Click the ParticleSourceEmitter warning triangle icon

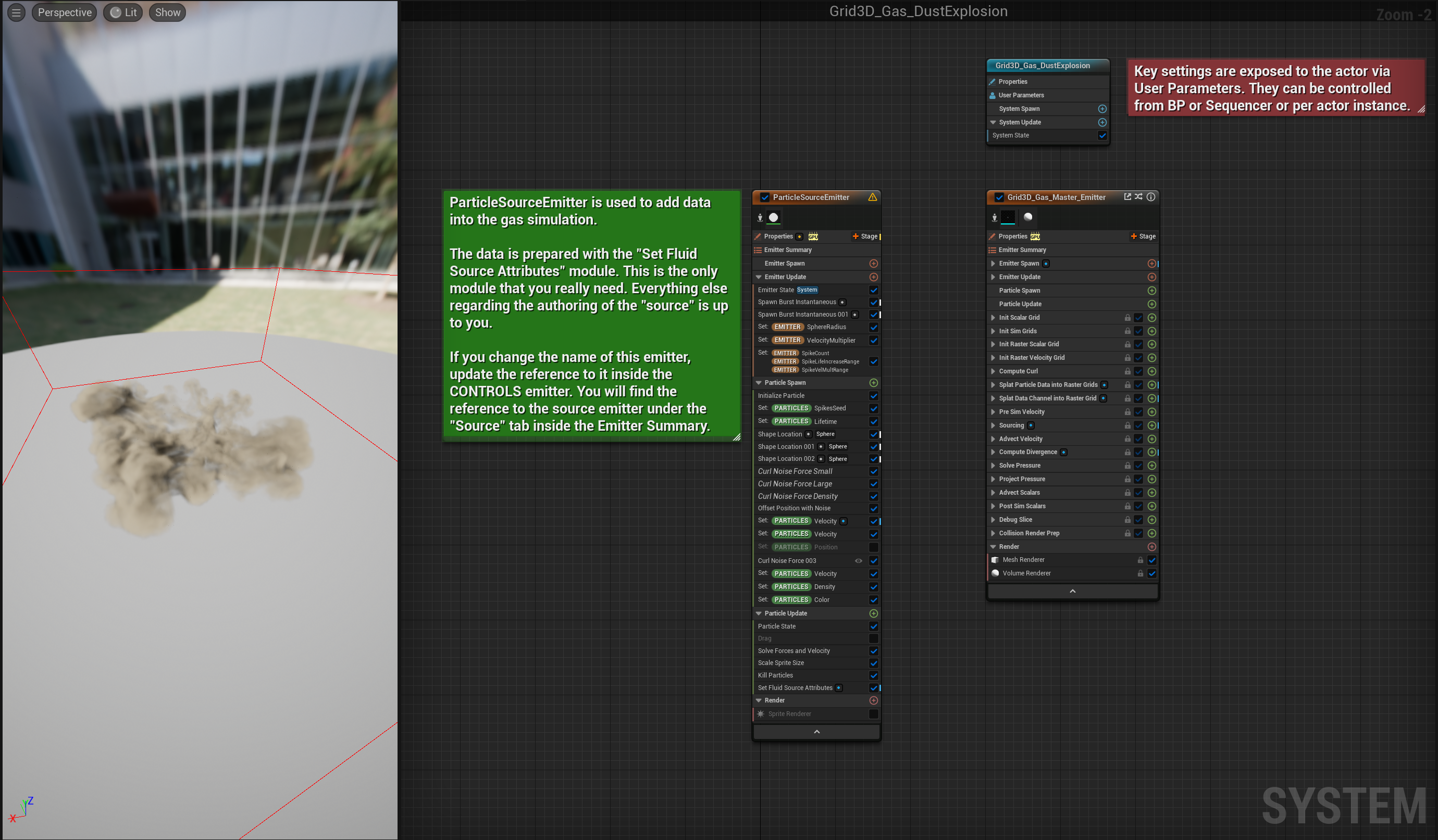[873, 197]
